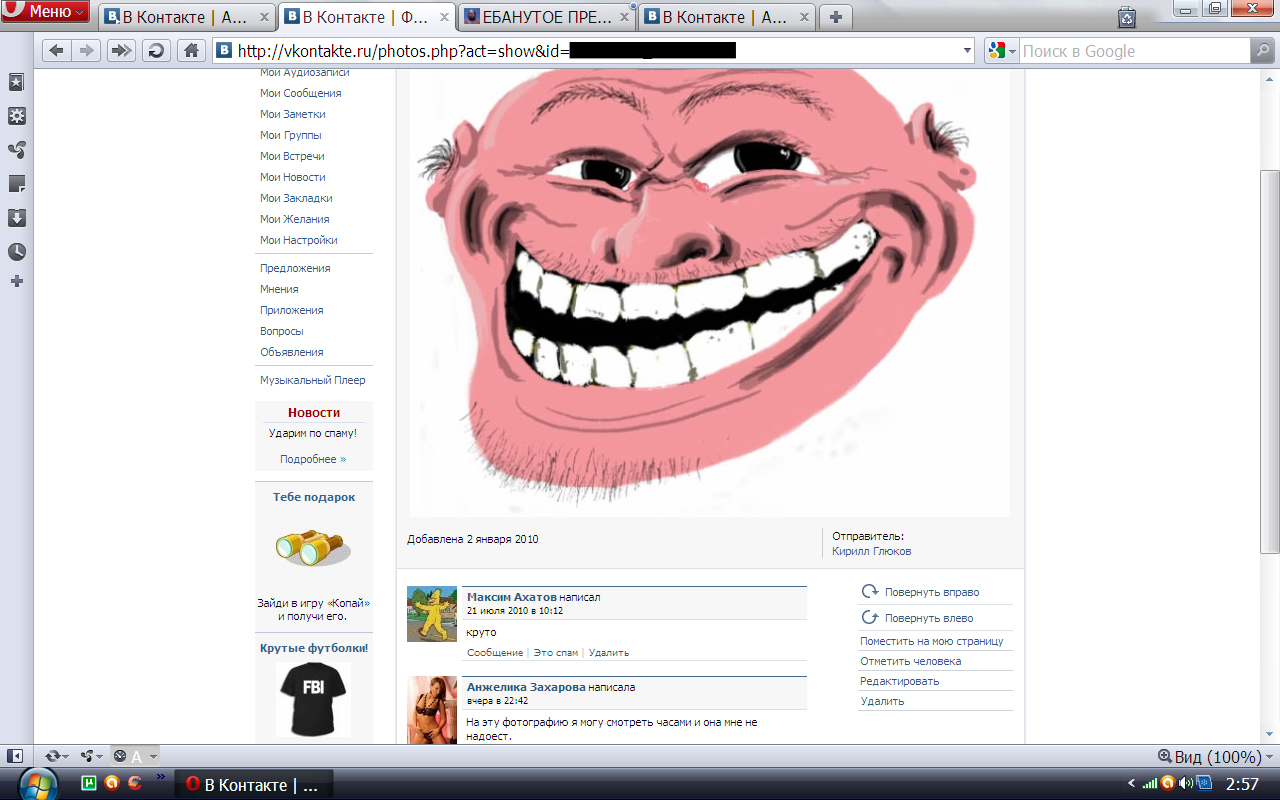Click the binoculars gift image
Image resolution: width=1280 pixels, height=800 pixels.
(312, 547)
